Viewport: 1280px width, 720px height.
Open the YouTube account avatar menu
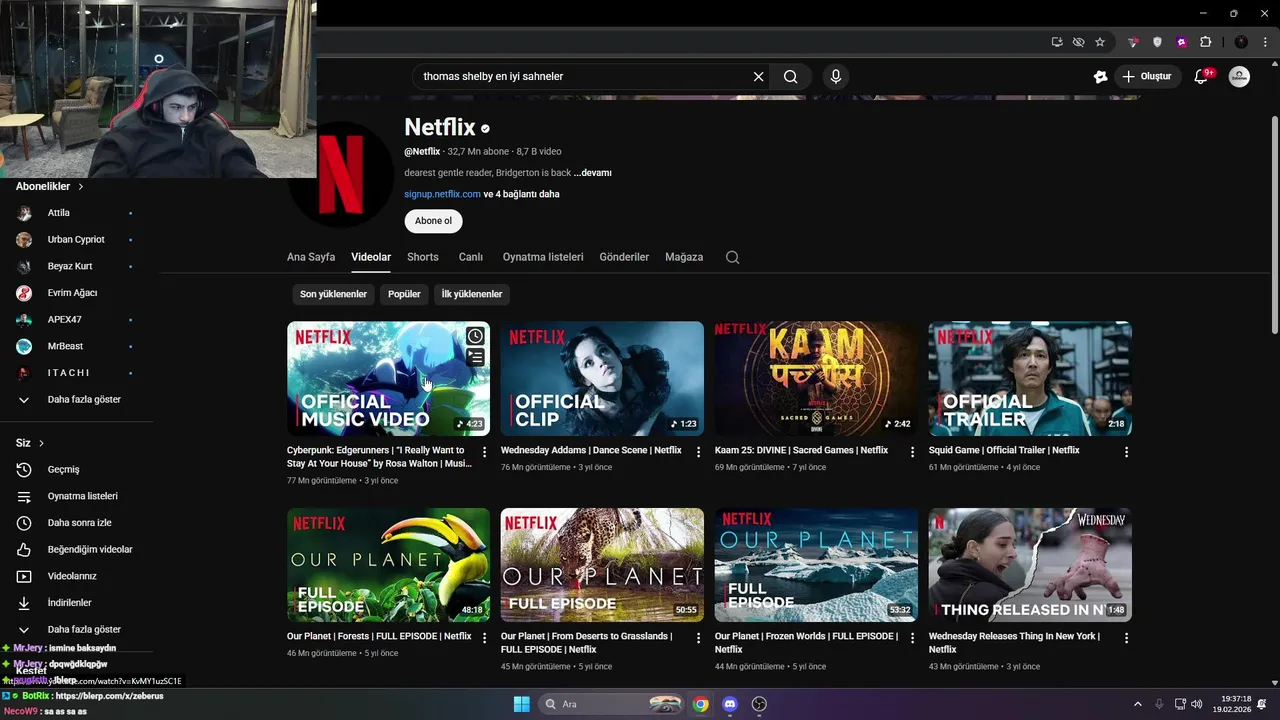[1239, 76]
